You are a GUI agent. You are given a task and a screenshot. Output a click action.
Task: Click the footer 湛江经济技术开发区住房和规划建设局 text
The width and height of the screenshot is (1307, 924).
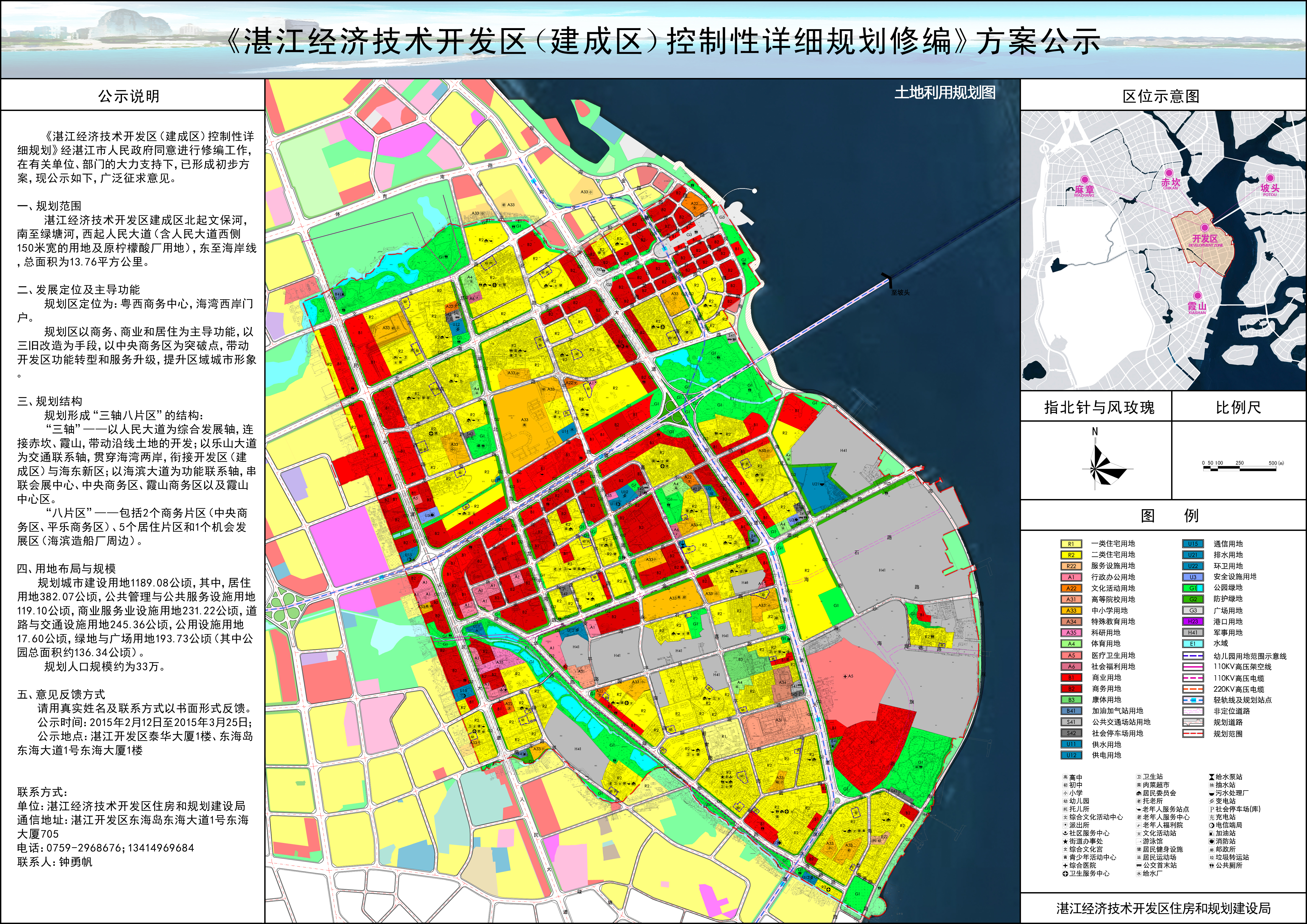pos(1163,909)
